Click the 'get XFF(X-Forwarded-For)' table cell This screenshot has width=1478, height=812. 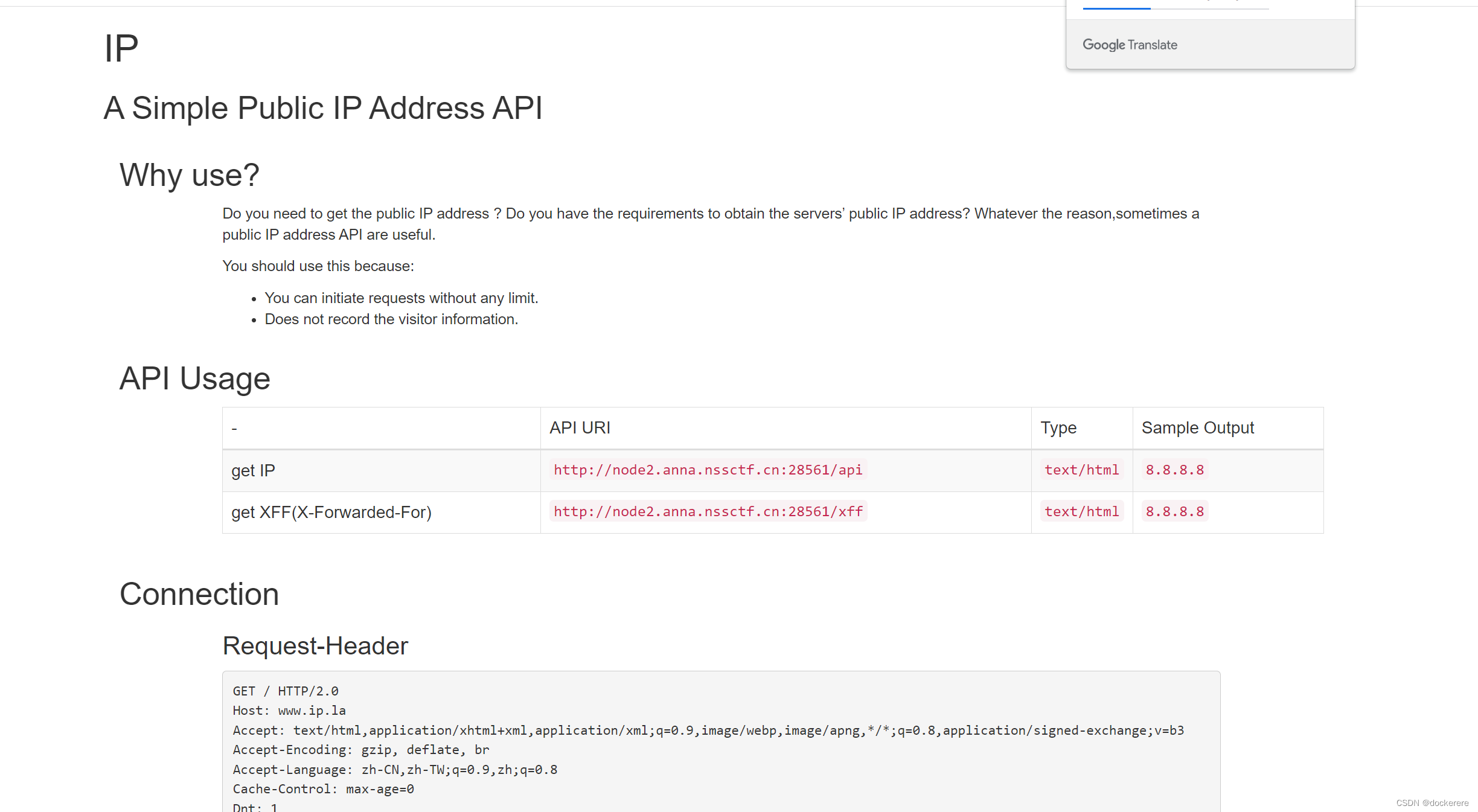coord(331,512)
